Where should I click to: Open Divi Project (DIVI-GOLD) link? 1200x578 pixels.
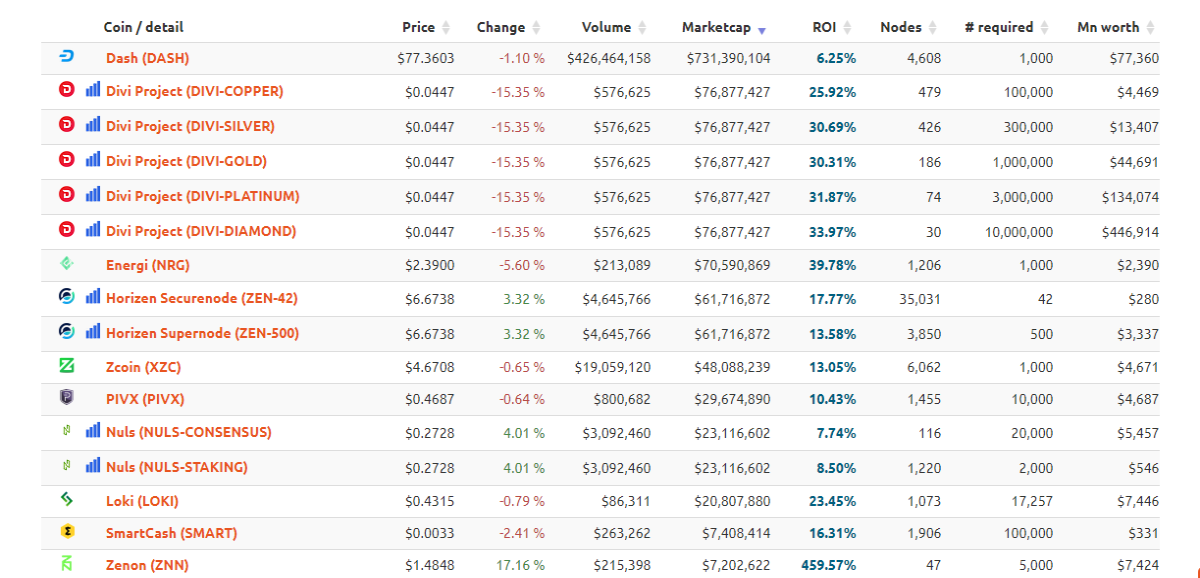pyautogui.click(x=186, y=161)
